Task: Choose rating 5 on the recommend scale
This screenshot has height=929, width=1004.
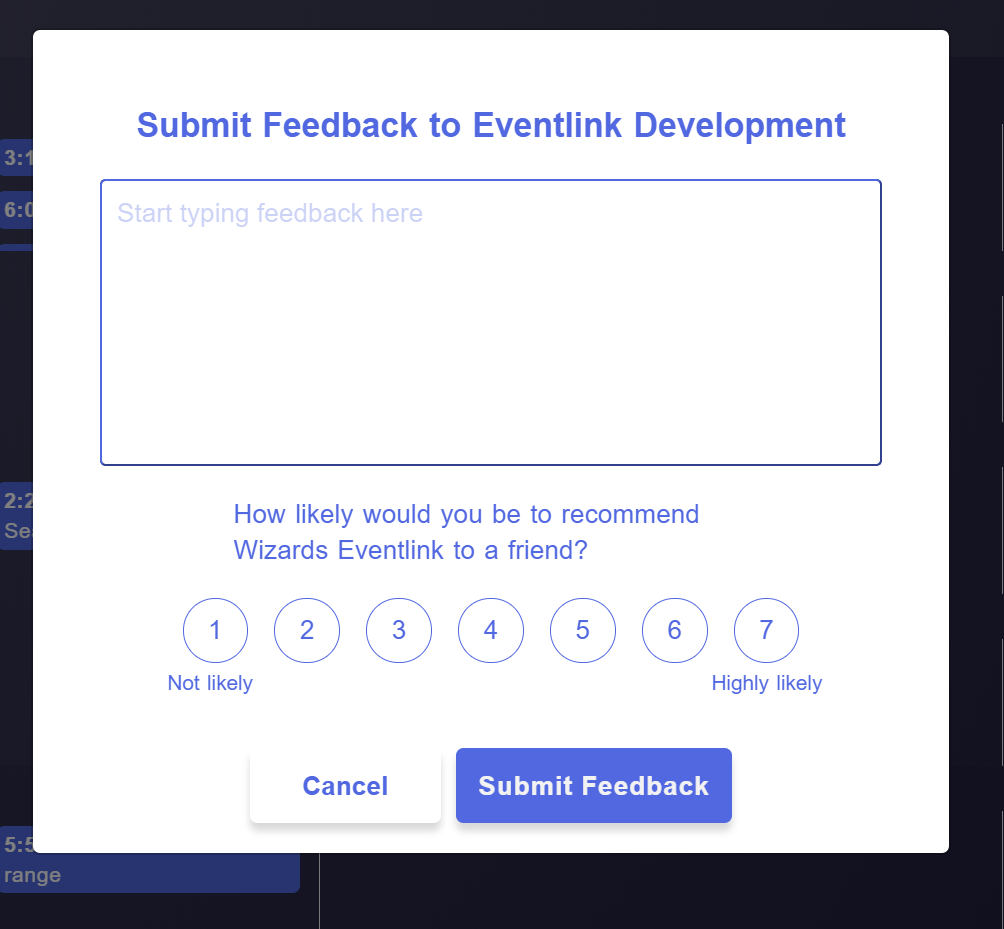Action: tap(583, 630)
